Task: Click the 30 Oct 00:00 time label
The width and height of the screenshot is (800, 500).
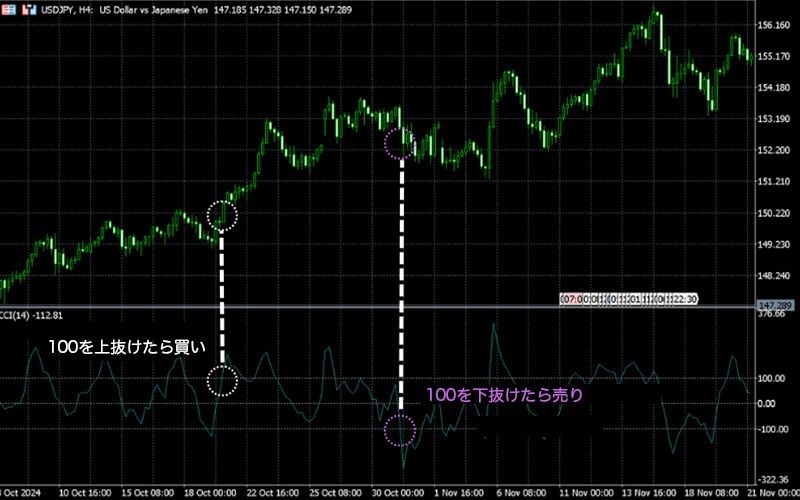Action: point(398,493)
